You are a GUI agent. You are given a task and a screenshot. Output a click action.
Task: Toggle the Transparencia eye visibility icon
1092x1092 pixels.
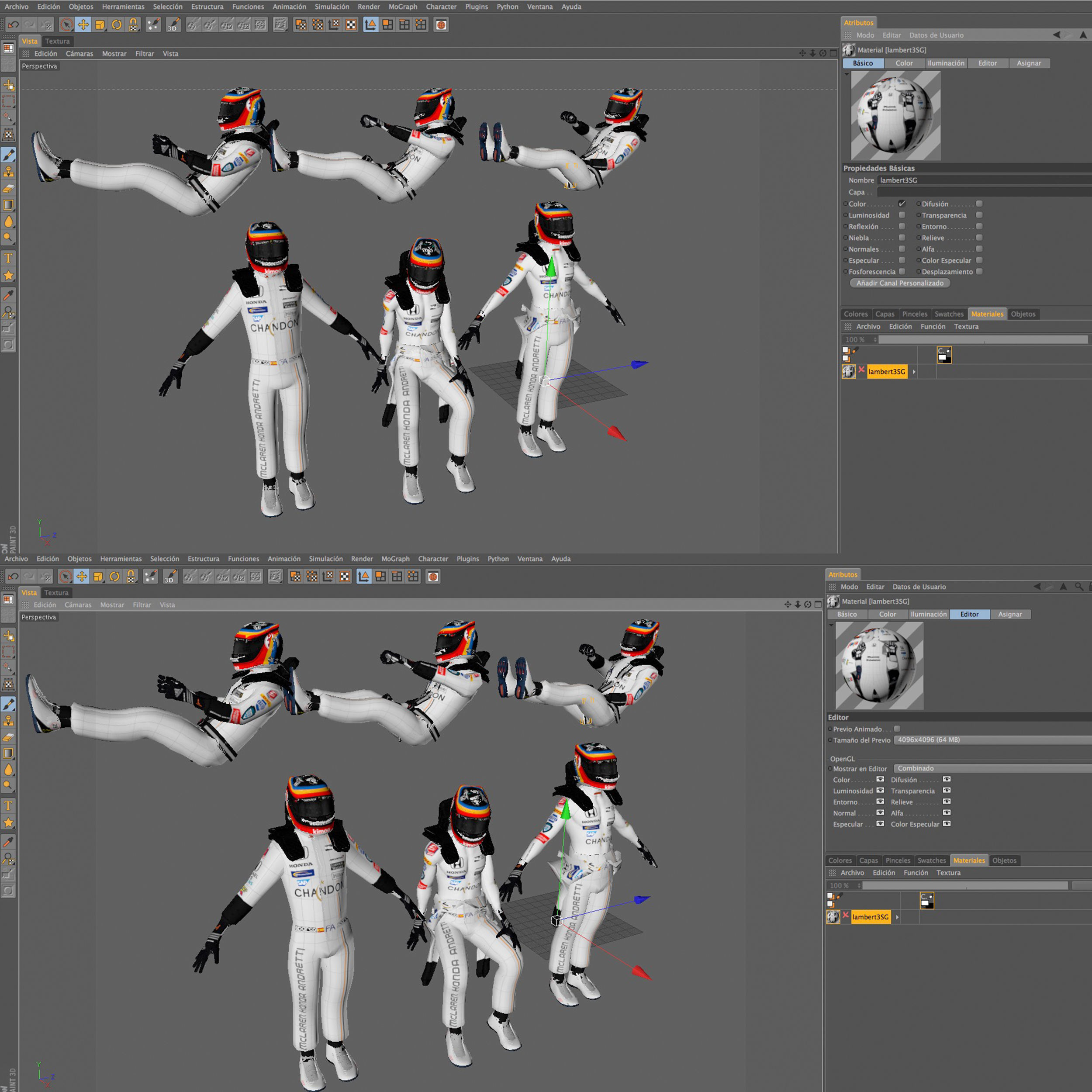947,791
